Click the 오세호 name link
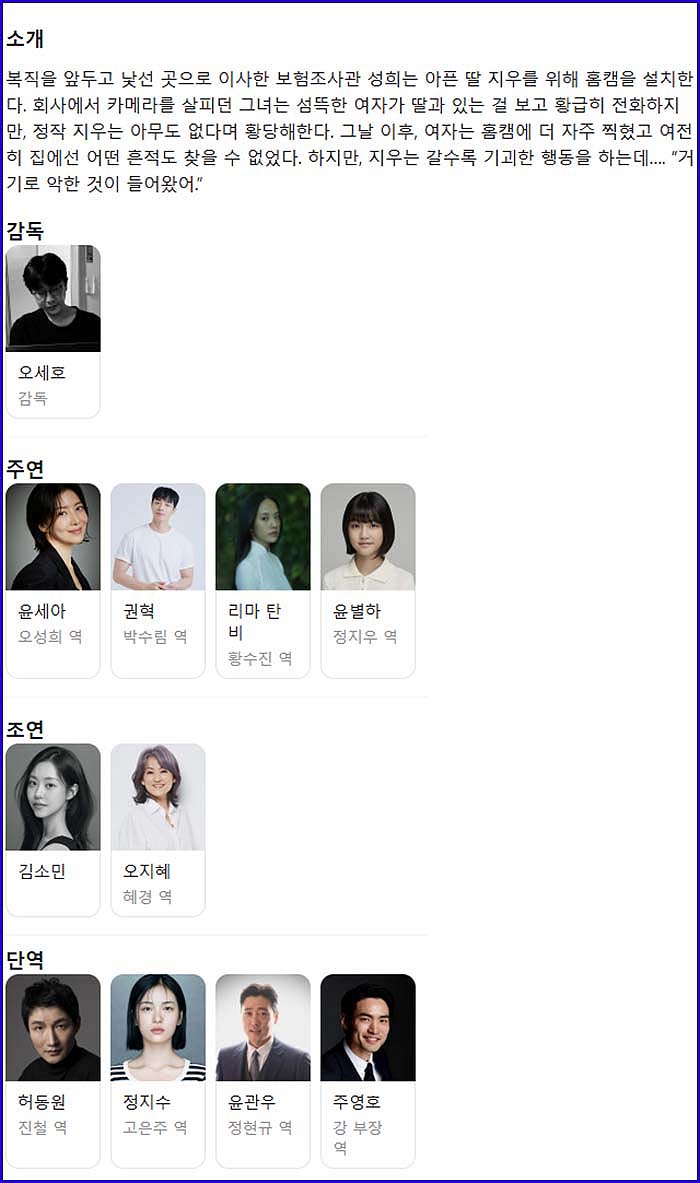Image resolution: width=700 pixels, height=1183 pixels. click(x=42, y=373)
